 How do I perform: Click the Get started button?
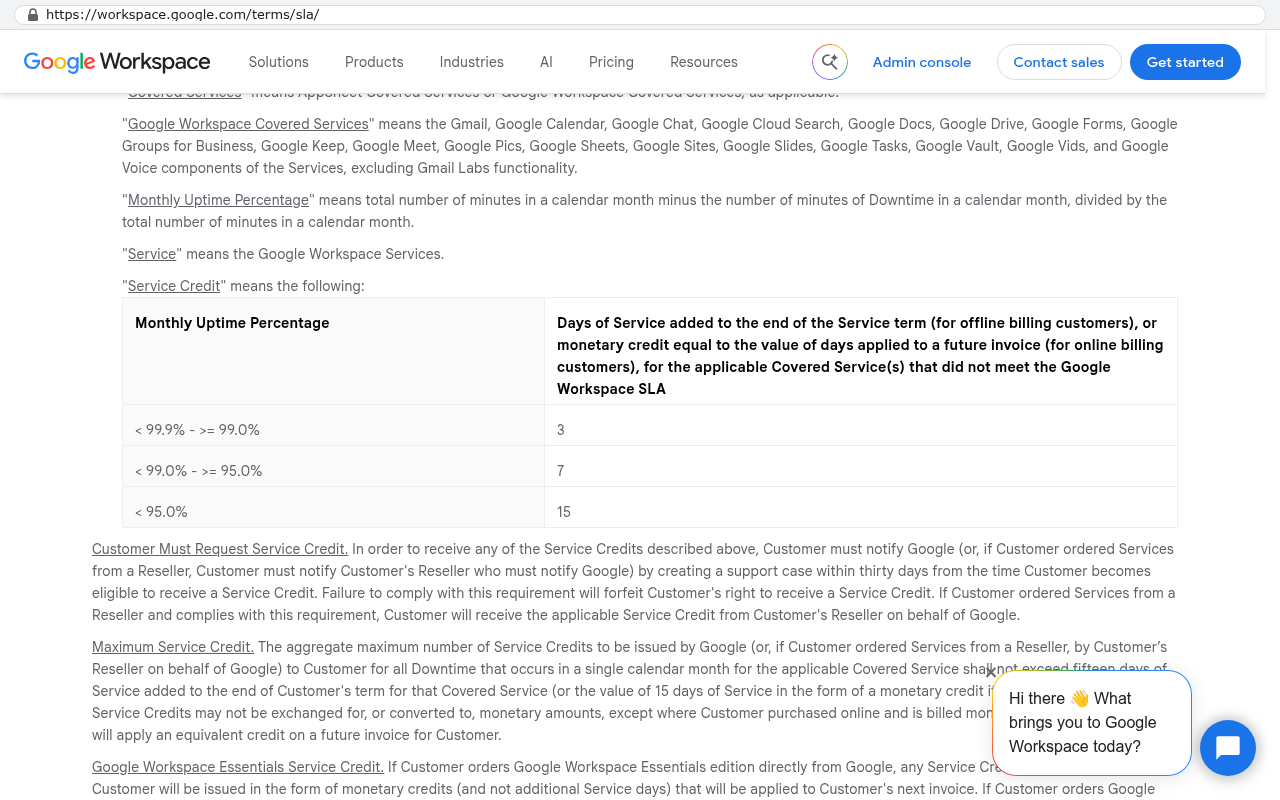1185,62
